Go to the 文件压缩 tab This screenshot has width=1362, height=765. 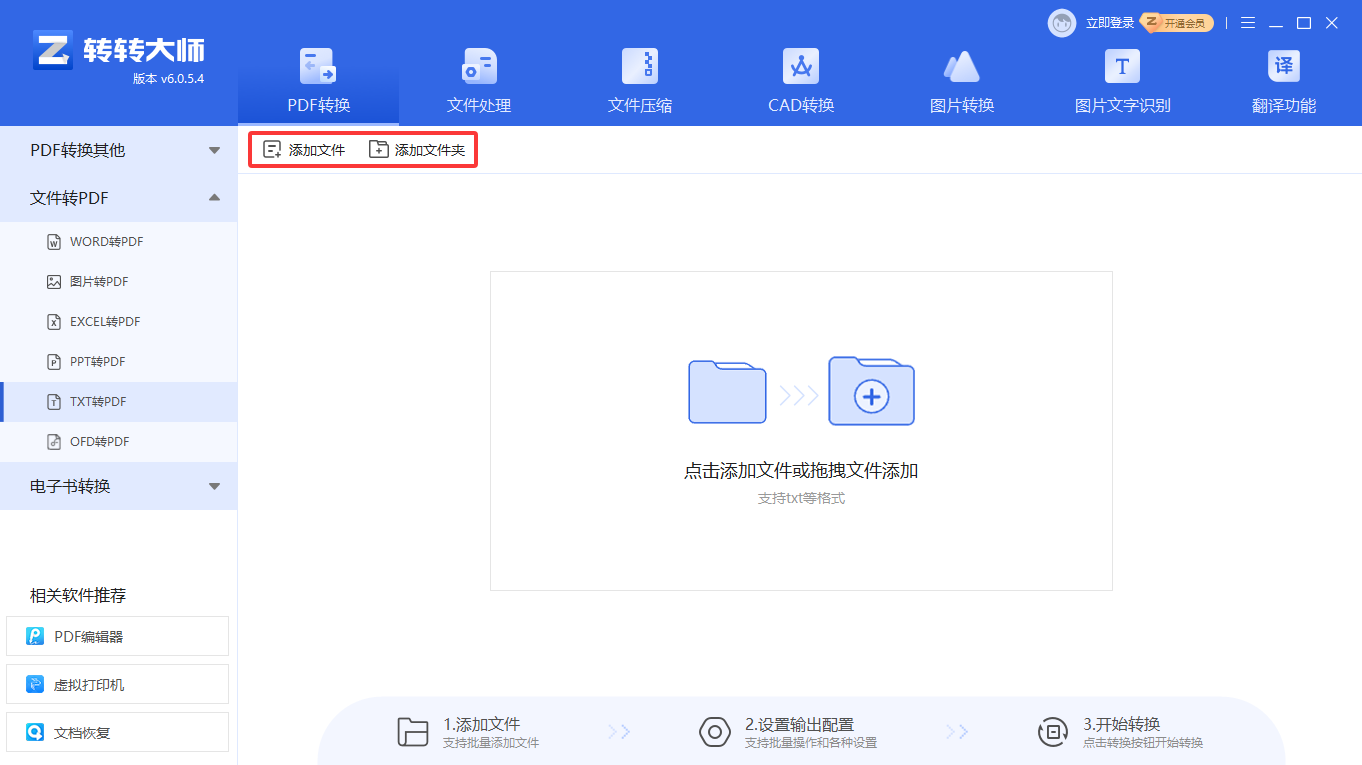coord(640,82)
